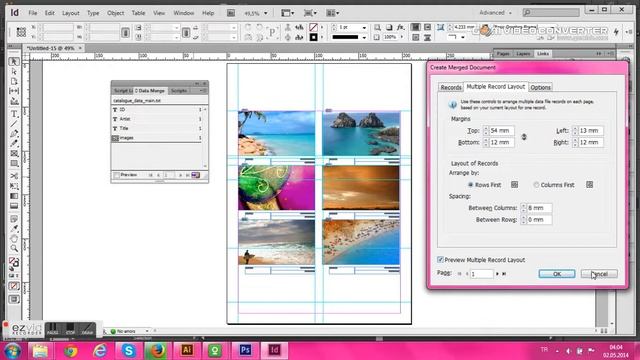The image size is (640, 360).
Task: Switch to the Options tab
Action: pos(540,87)
